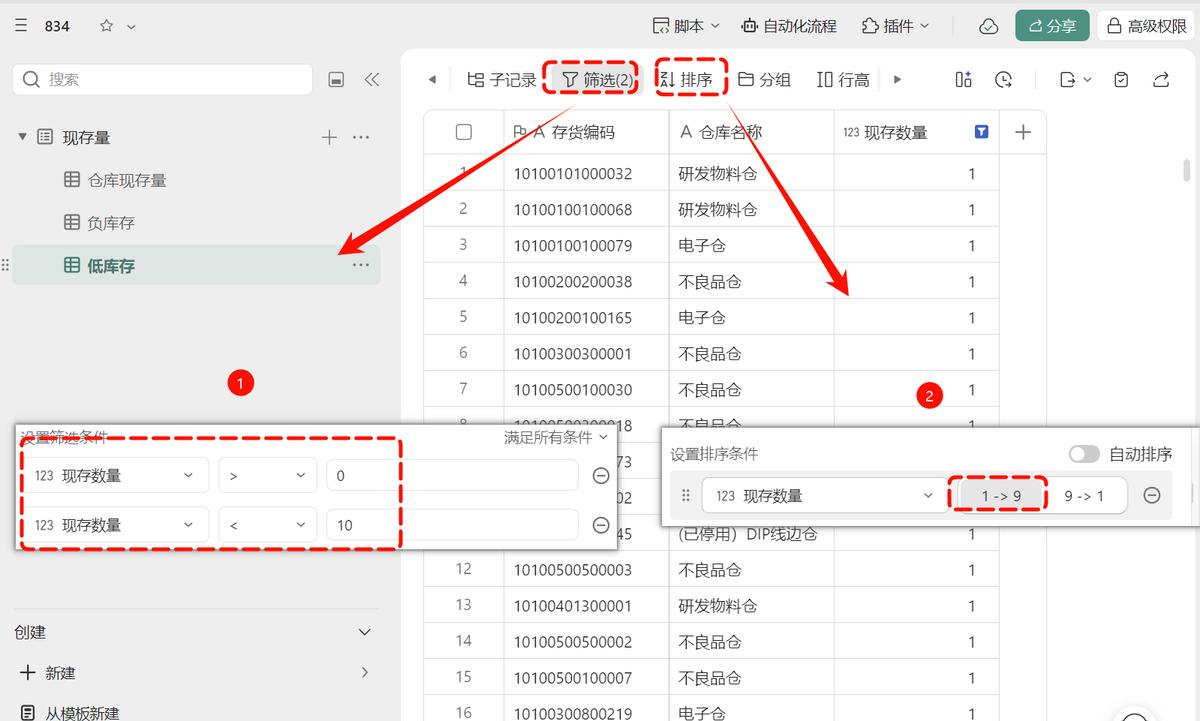Open the "<" operator dropdown
Image resolution: width=1200 pixels, height=721 pixels.
(x=268, y=525)
